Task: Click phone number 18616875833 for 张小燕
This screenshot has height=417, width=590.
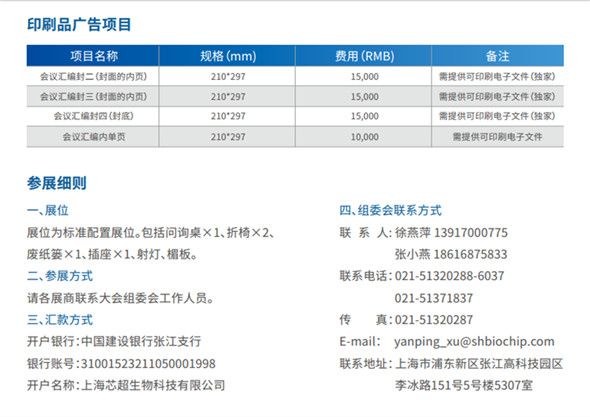Action: pos(470,254)
